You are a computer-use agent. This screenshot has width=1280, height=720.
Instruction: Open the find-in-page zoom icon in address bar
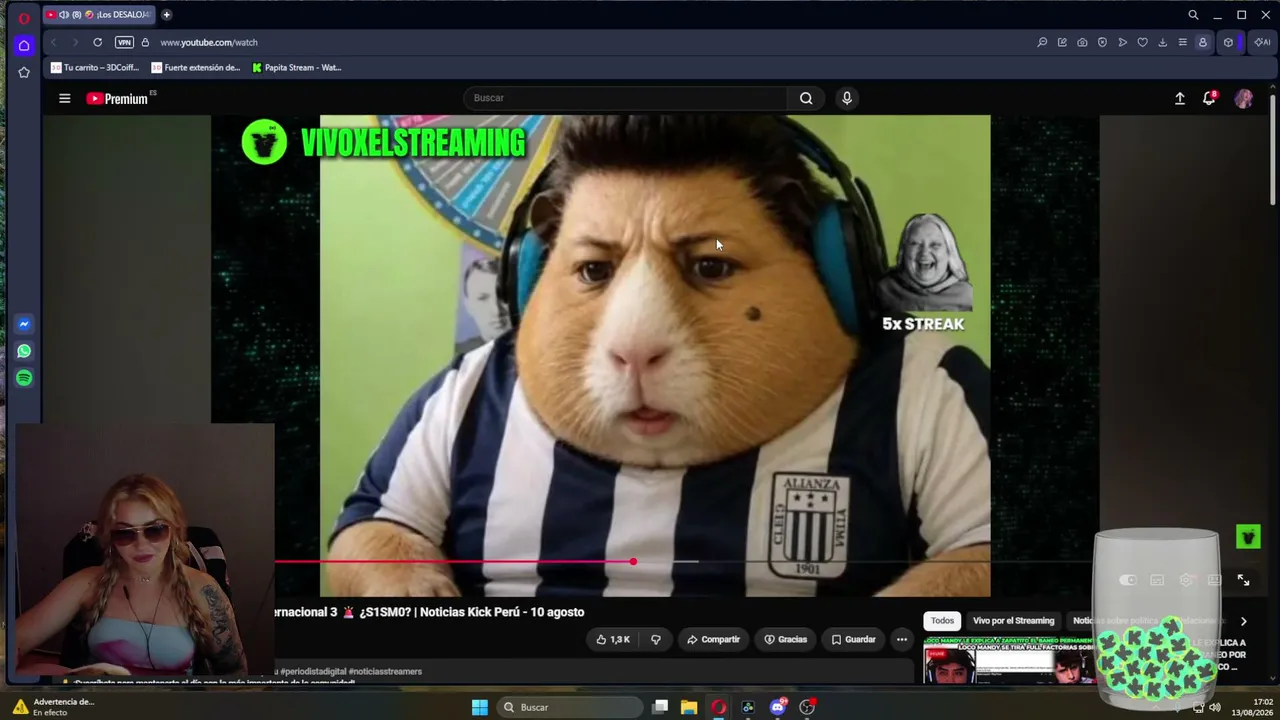(1042, 42)
